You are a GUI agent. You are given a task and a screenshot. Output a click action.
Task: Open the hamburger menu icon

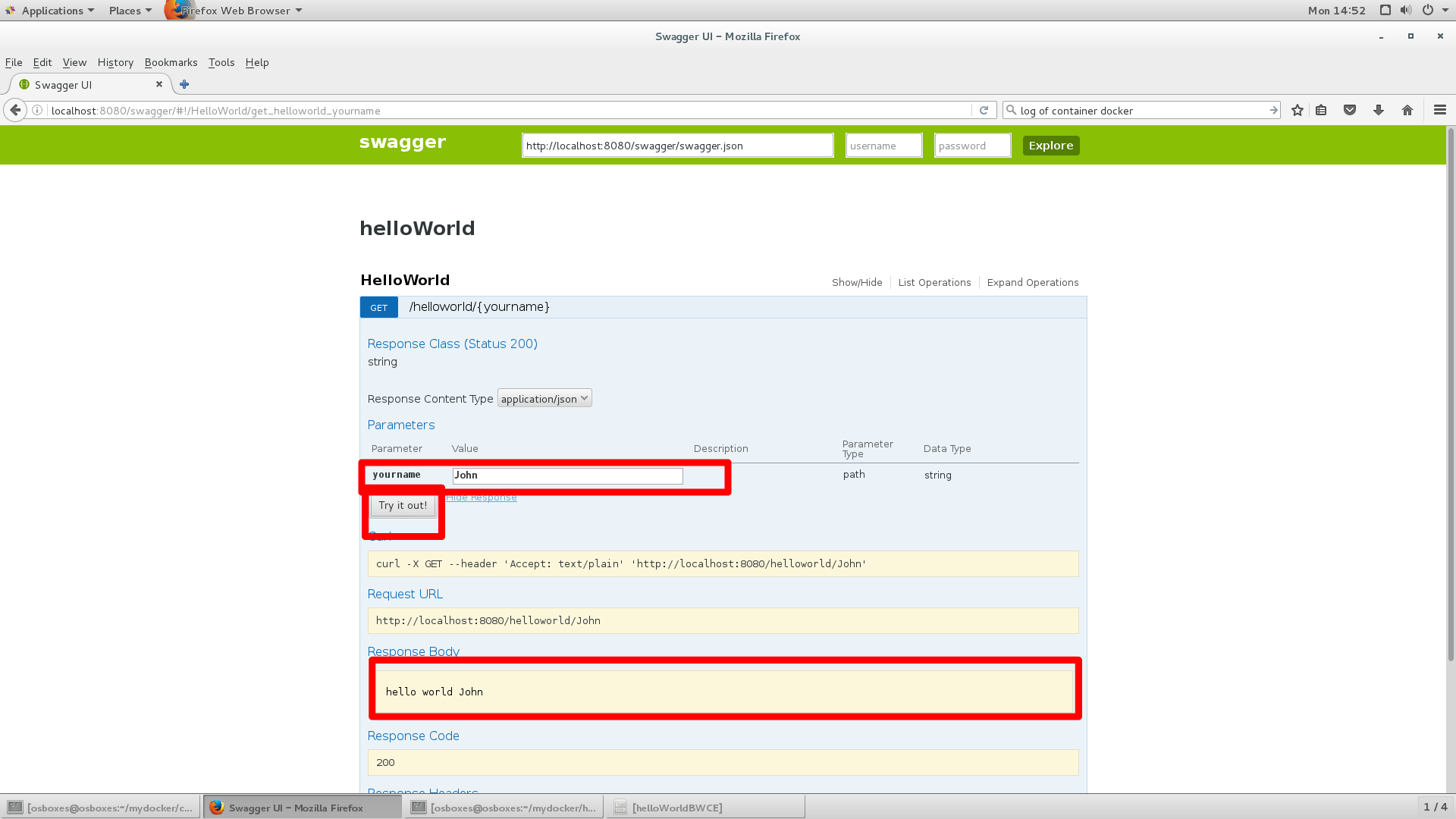click(1440, 110)
